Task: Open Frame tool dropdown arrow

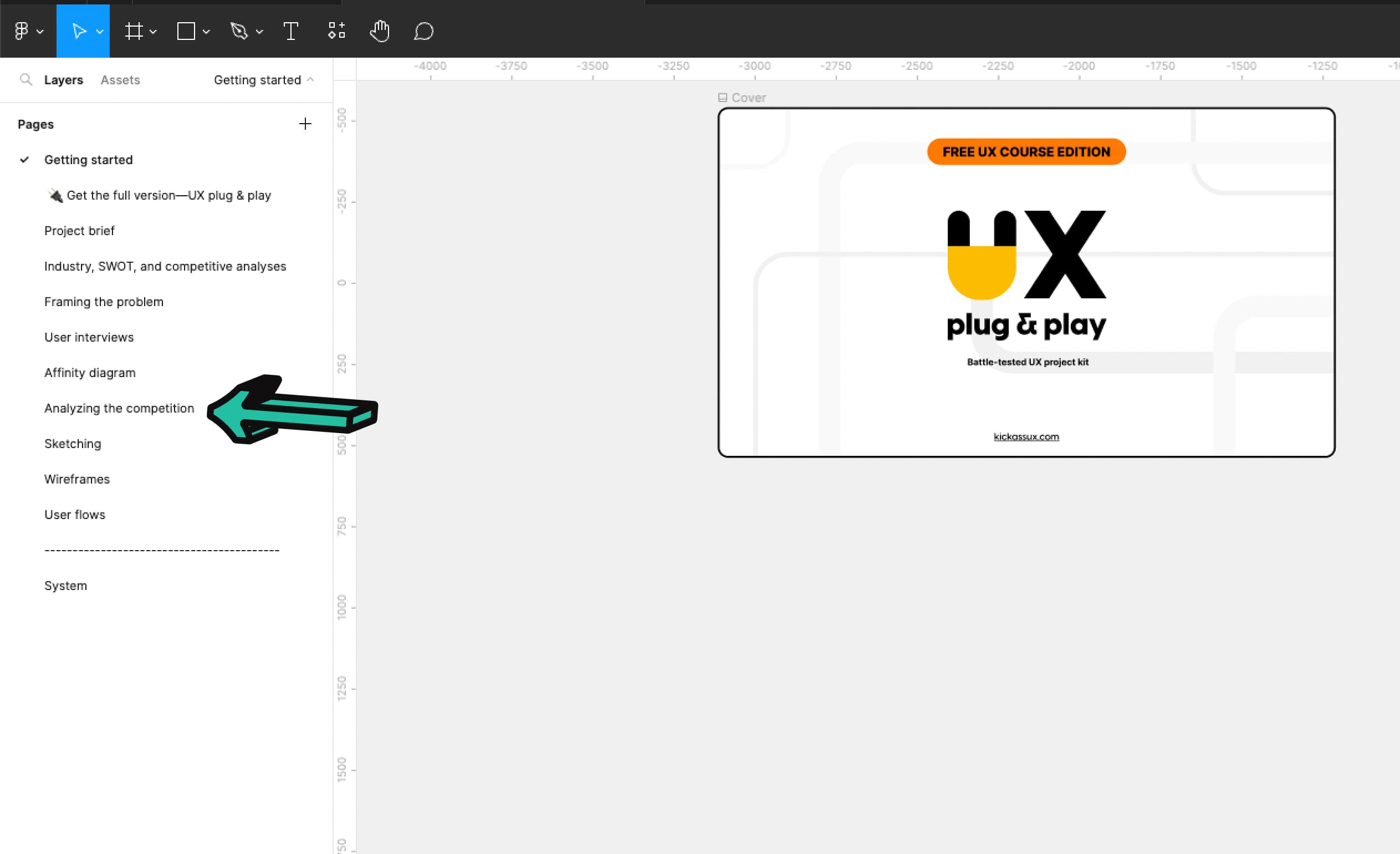Action: point(153,32)
